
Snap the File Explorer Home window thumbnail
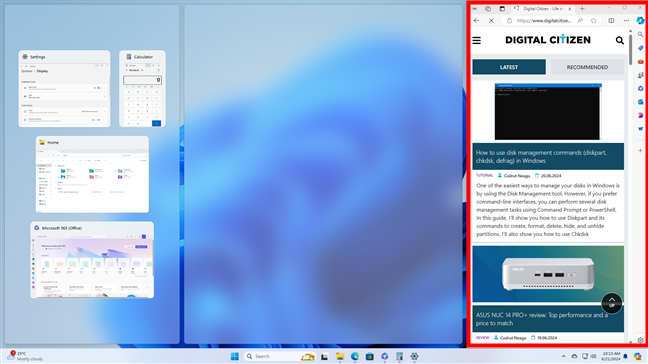92,174
